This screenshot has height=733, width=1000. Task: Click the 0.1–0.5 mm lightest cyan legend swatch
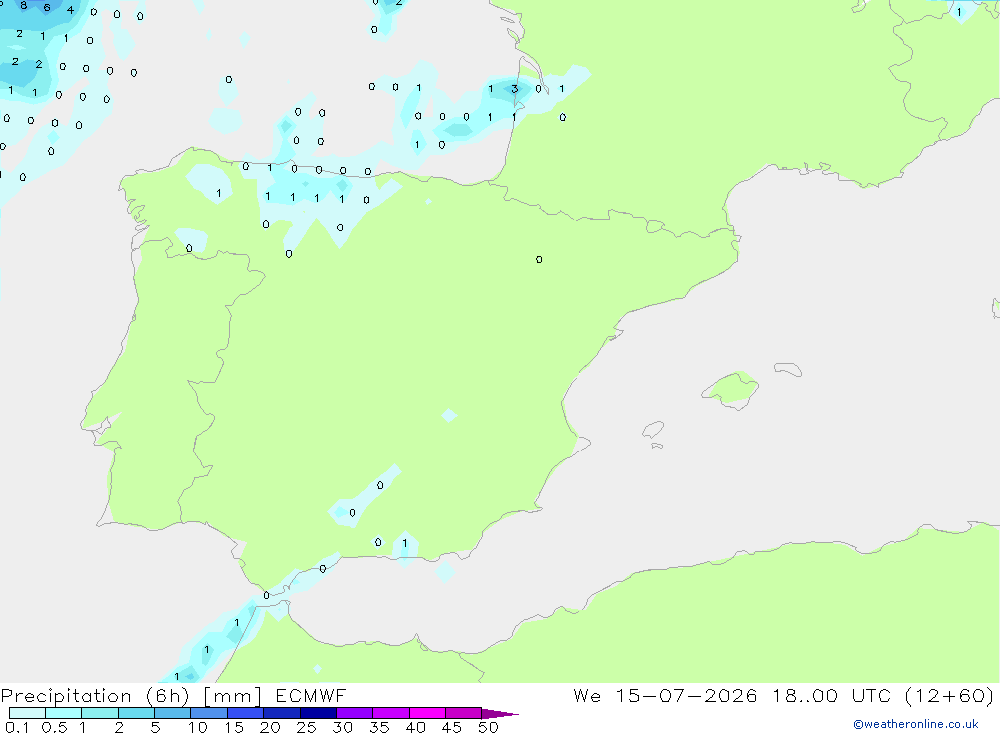click(27, 713)
